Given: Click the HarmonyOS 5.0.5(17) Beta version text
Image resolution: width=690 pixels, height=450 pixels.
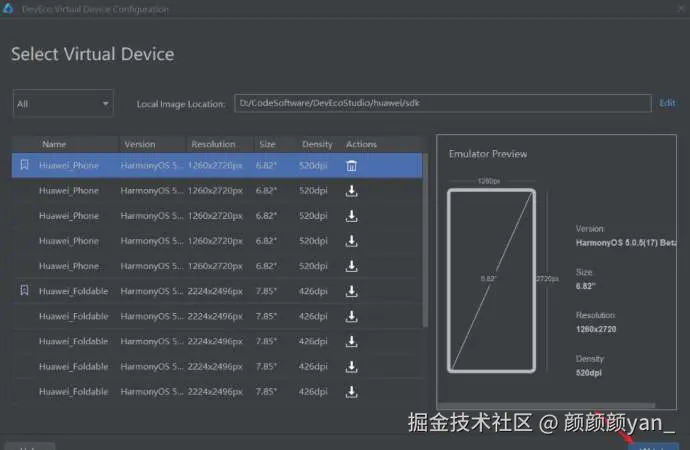Looking at the screenshot, I should click(x=626, y=242).
